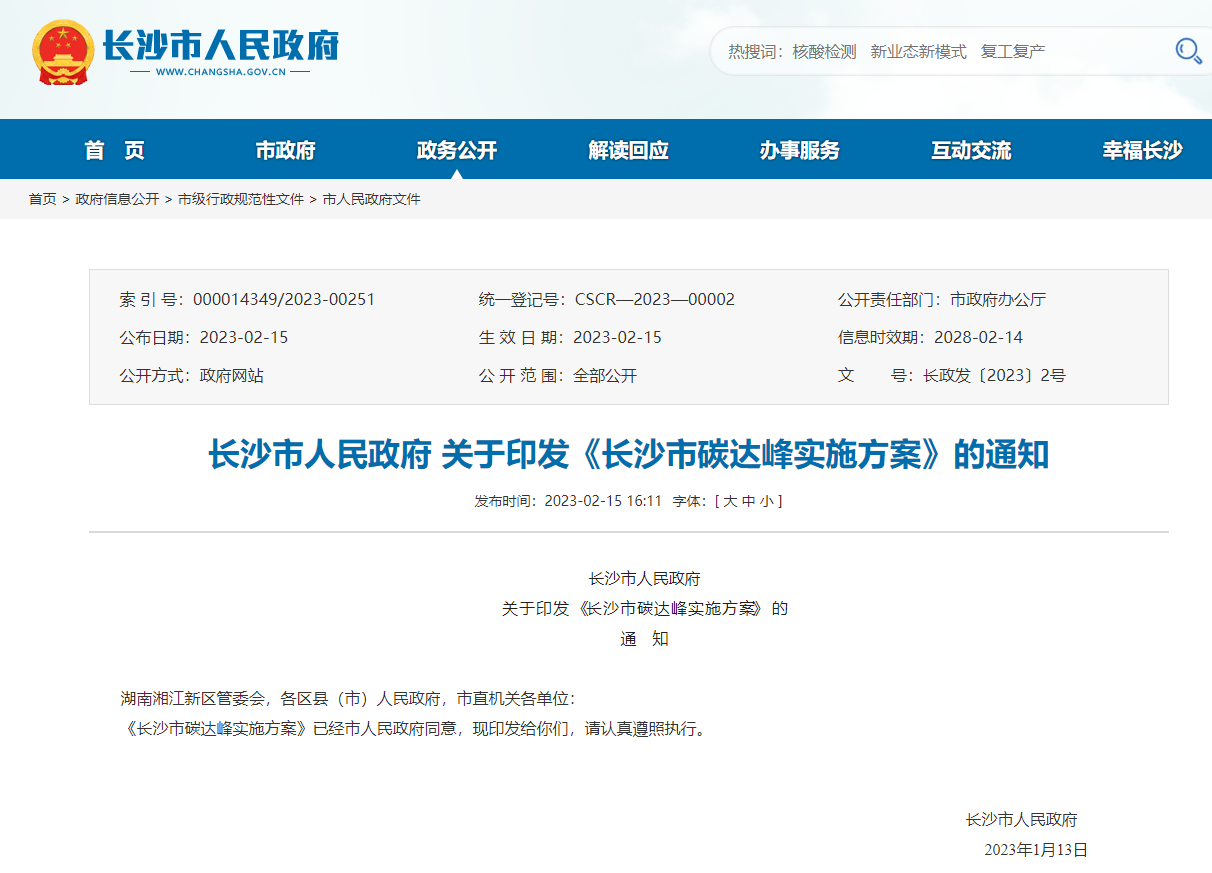Image resolution: width=1212 pixels, height=873 pixels.
Task: Open the 市人民政府文件 breadcrumb link
Action: point(370,199)
